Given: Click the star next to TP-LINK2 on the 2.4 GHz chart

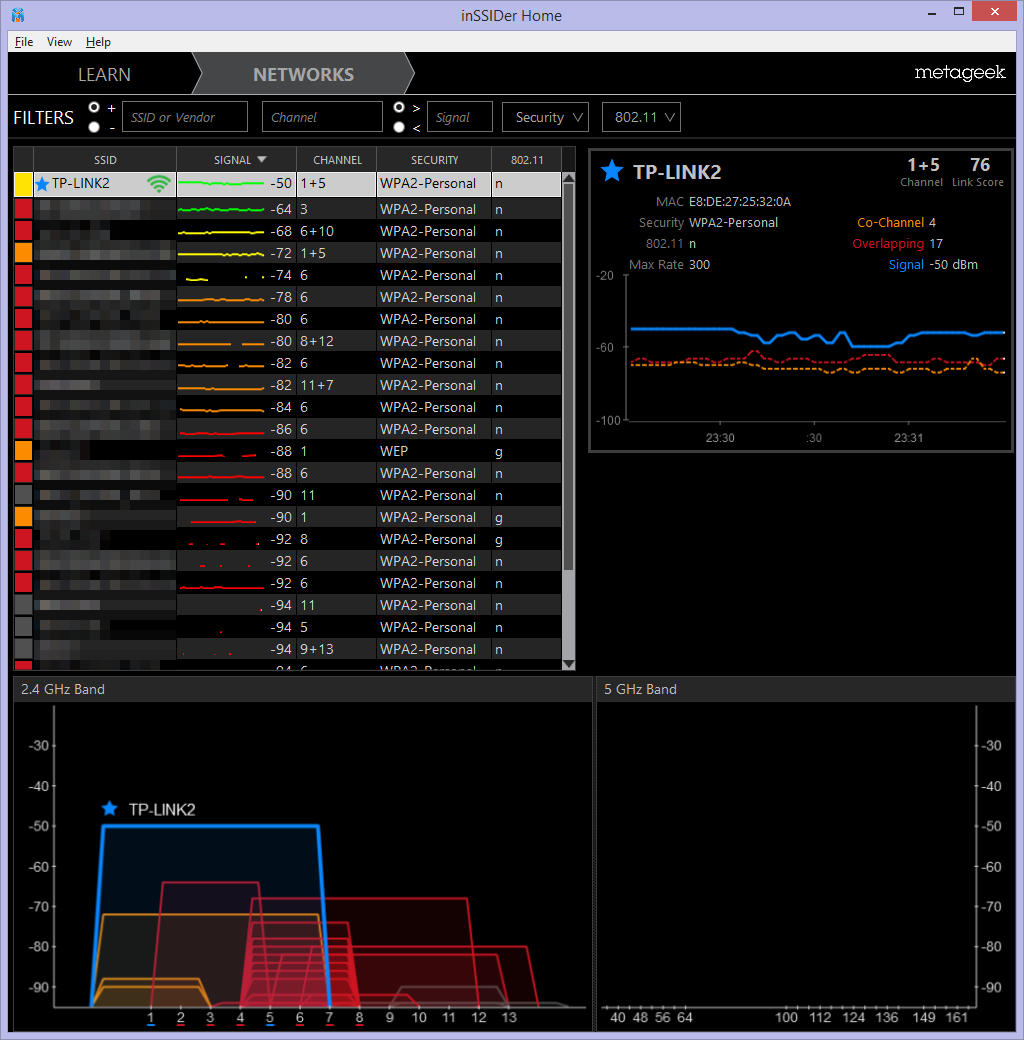Looking at the screenshot, I should click(109, 809).
